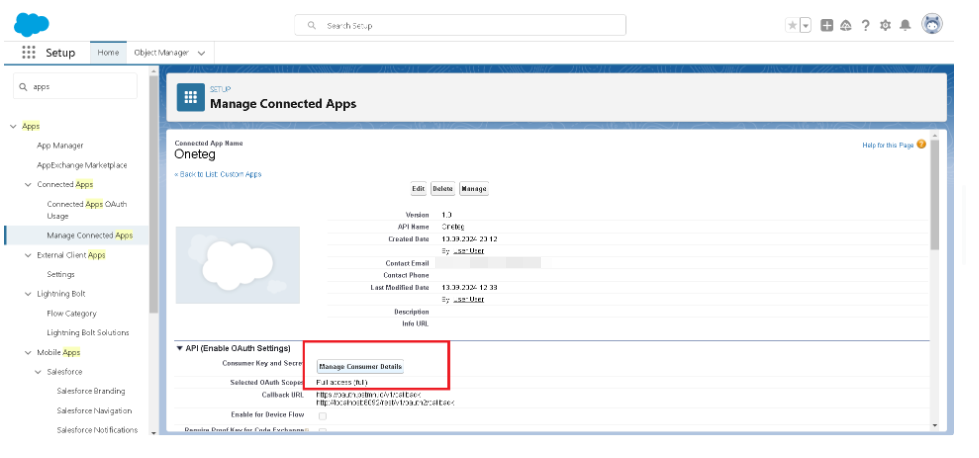Click the favorites star icon

click(x=792, y=26)
